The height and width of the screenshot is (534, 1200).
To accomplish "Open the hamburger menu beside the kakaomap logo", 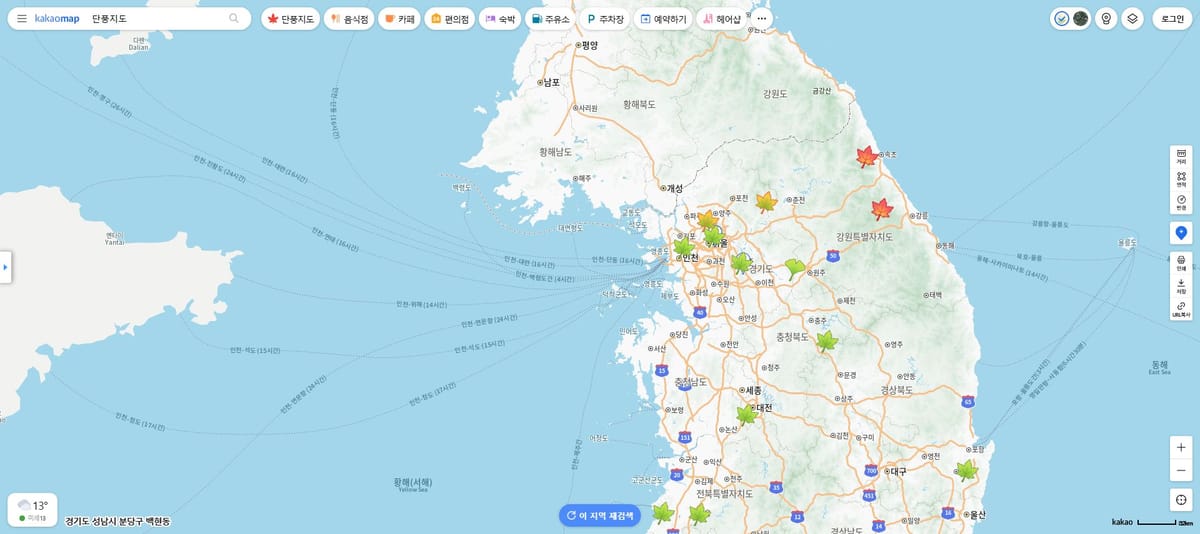I will [21, 18].
